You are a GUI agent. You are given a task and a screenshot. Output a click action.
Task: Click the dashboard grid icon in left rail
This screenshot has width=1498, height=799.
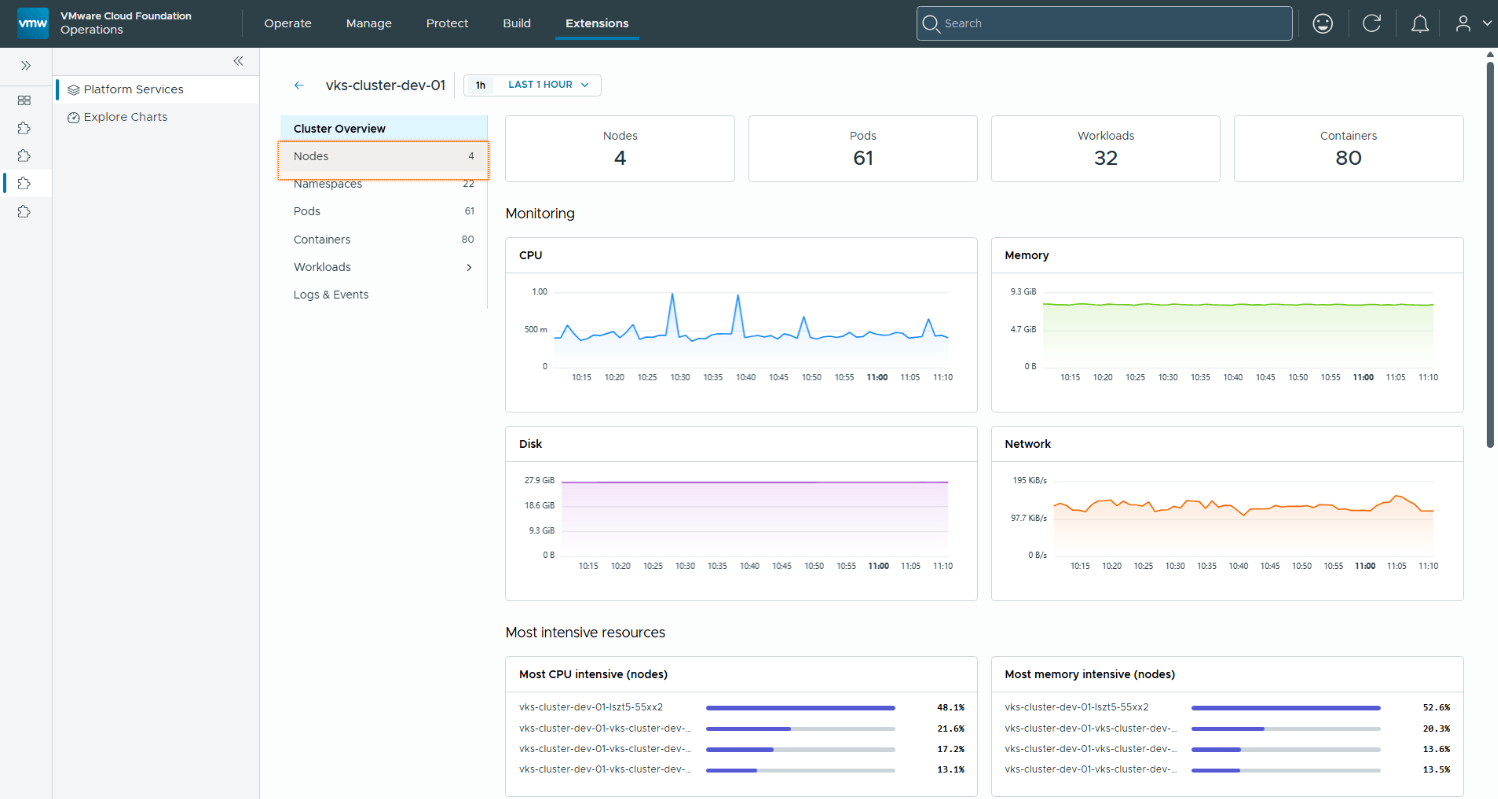point(25,100)
